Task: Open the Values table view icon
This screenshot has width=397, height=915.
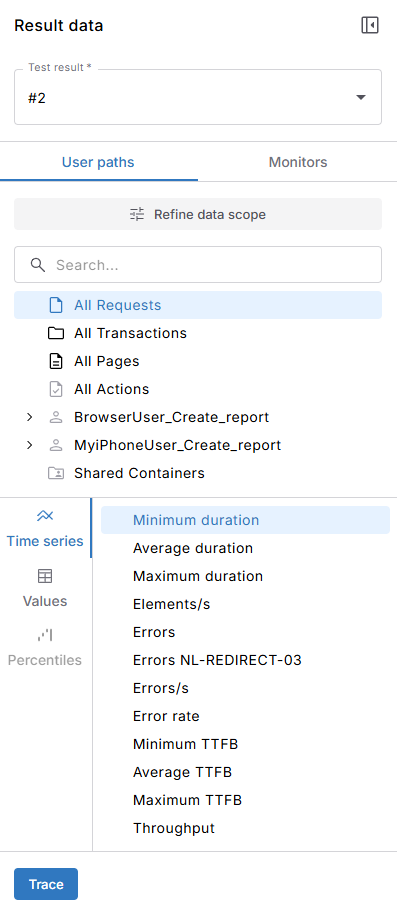Action: point(45,576)
